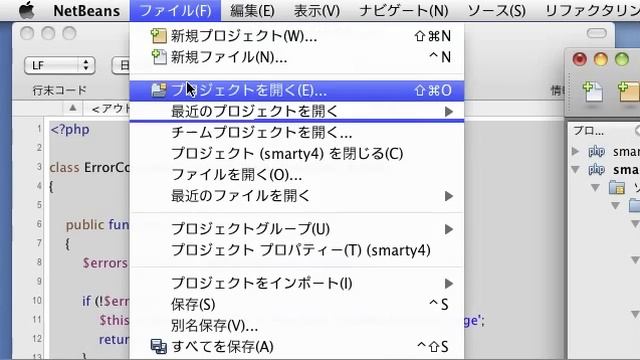Select プロジェクトを開く(E)... menu entry
The image size is (640, 360).
click(297, 90)
